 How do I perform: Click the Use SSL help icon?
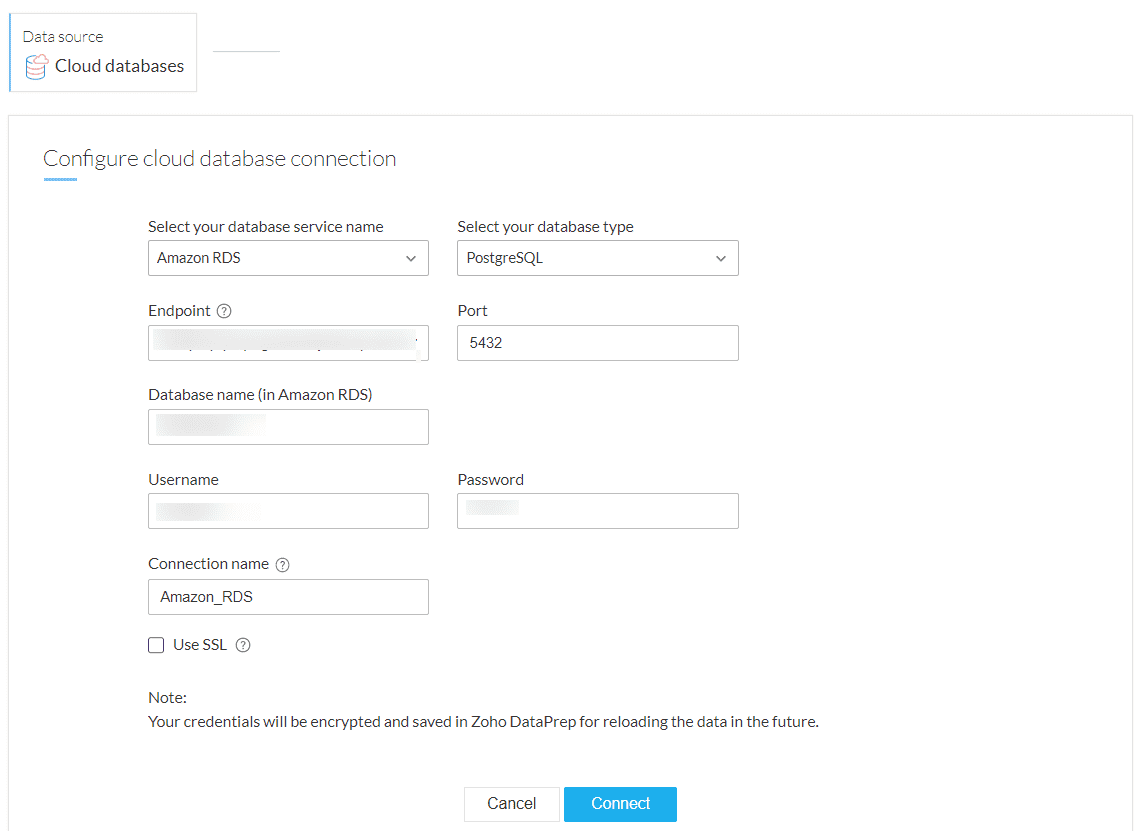coord(243,645)
